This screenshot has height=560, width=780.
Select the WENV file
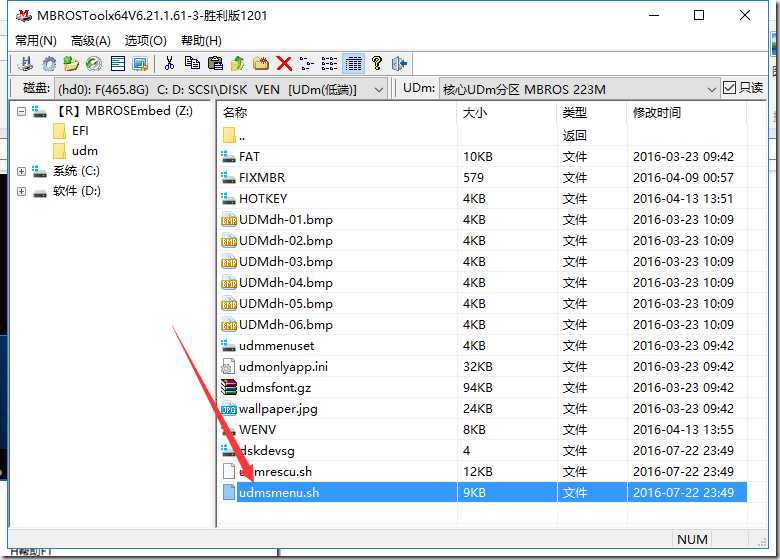[257, 429]
